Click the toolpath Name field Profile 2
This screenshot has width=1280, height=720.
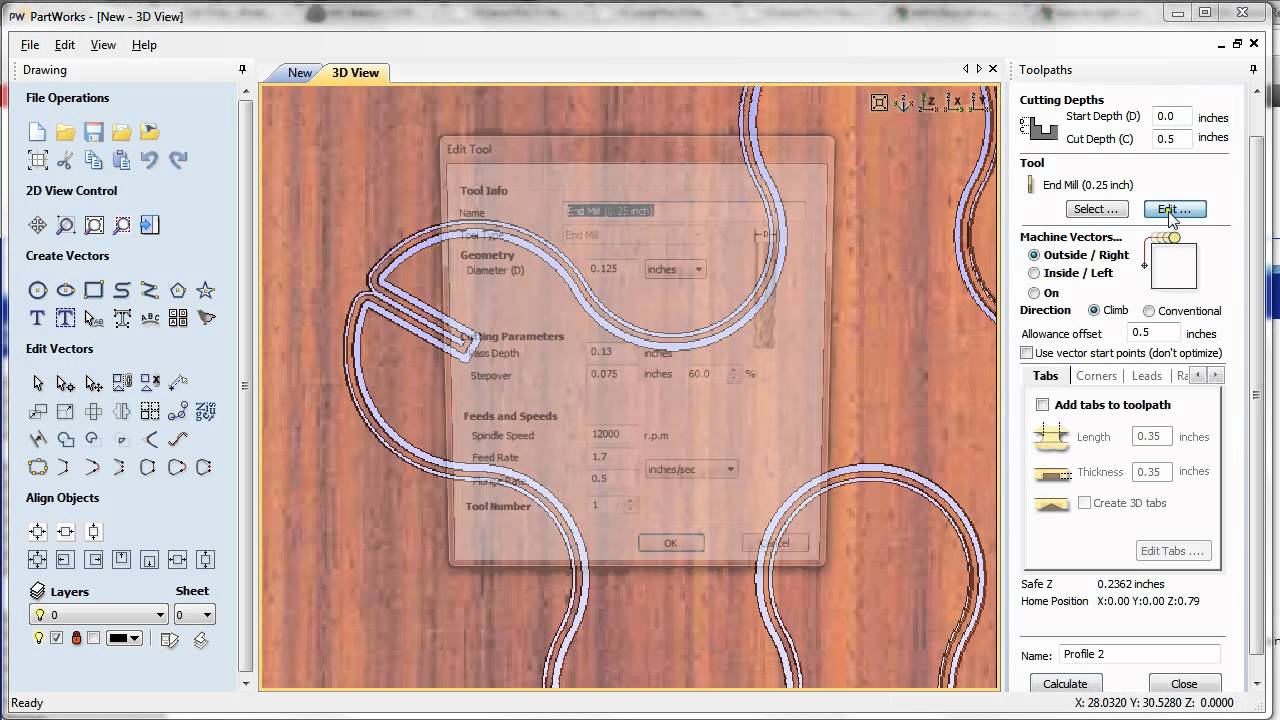coord(1139,654)
